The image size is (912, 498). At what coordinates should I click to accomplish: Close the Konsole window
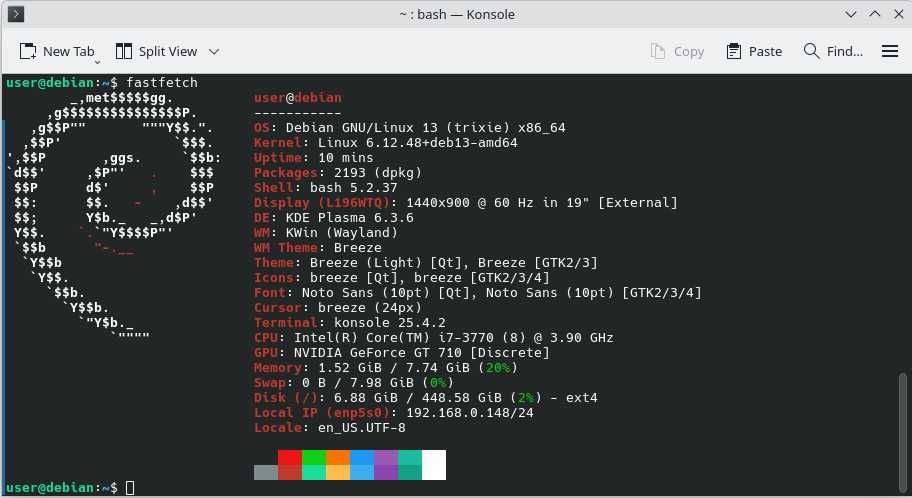[899, 14]
